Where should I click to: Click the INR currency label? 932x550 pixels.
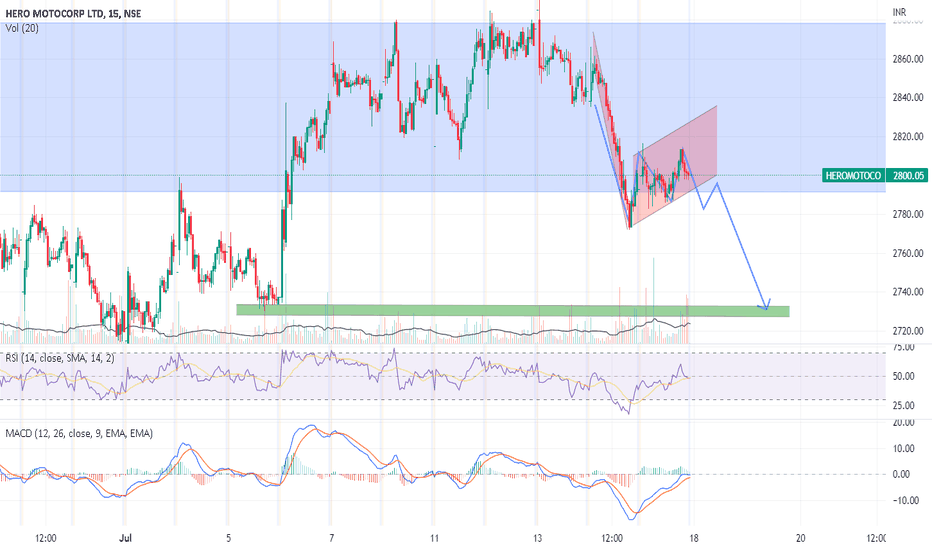point(899,12)
